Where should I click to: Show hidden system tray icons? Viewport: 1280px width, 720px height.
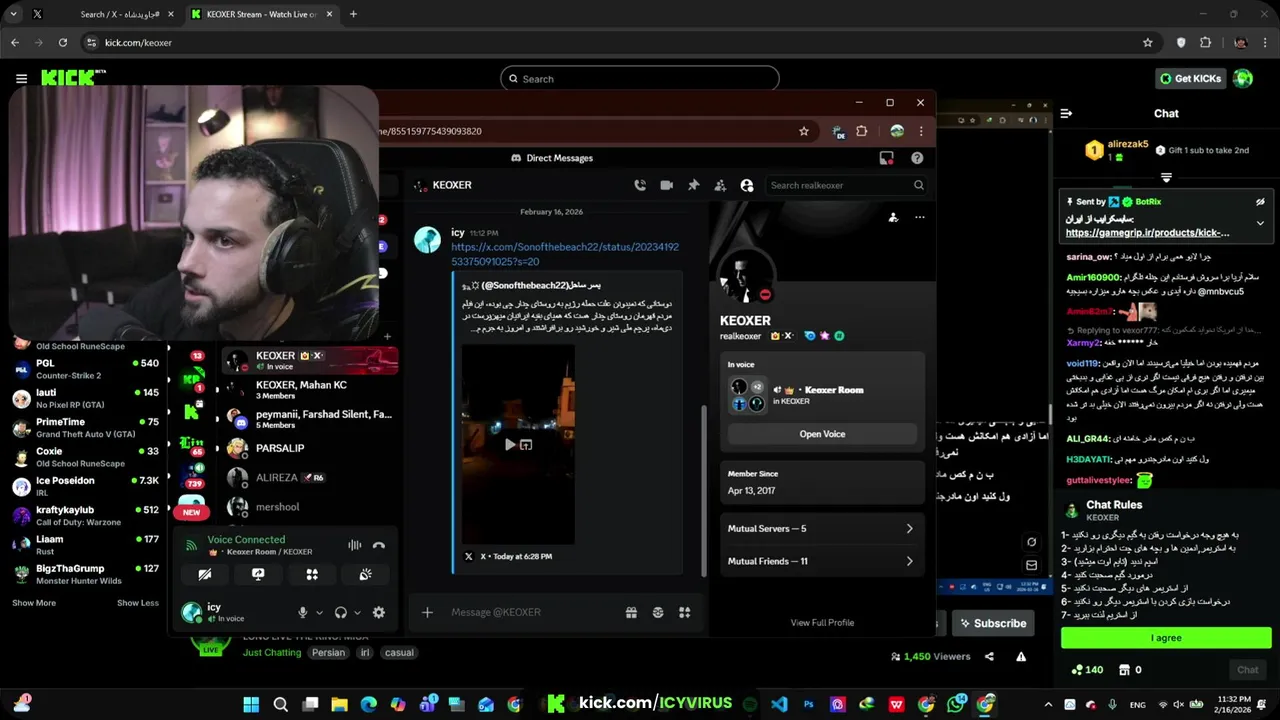[x=1048, y=705]
